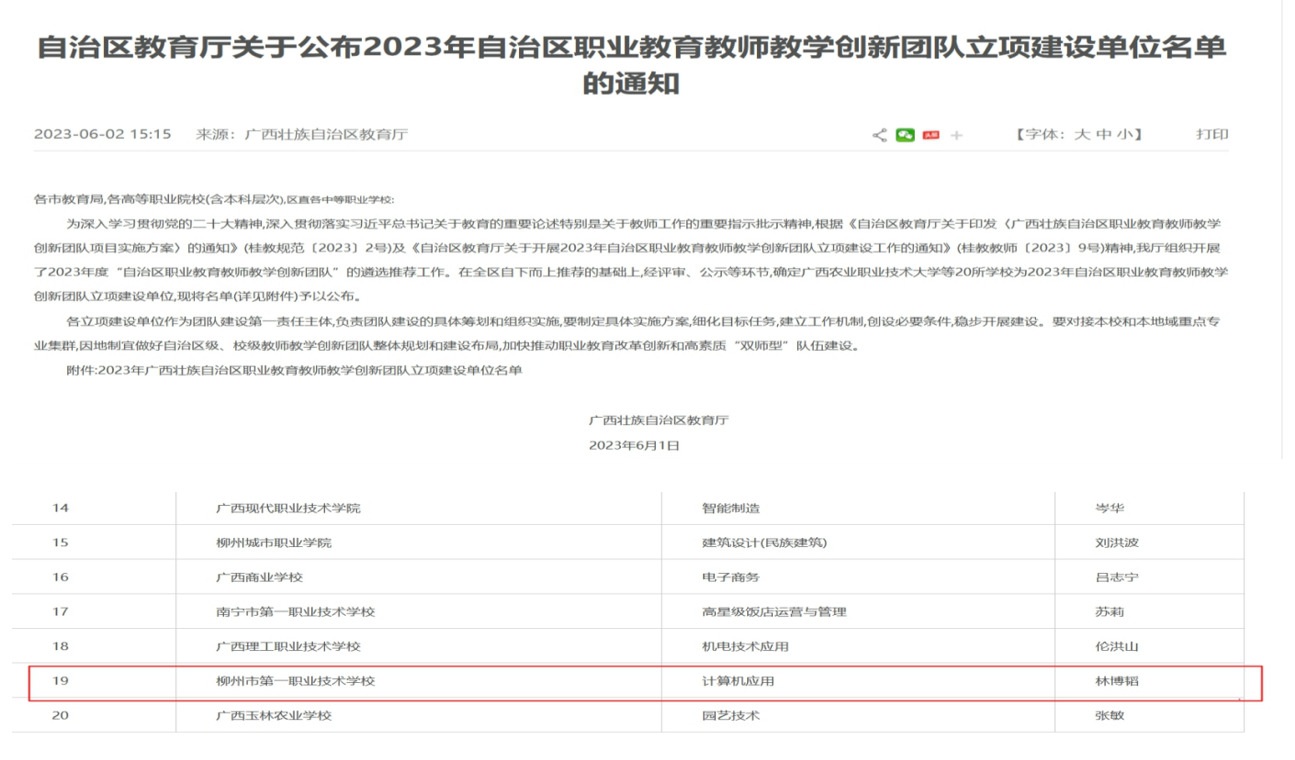Click table cell number 17

pyautogui.click(x=60, y=611)
